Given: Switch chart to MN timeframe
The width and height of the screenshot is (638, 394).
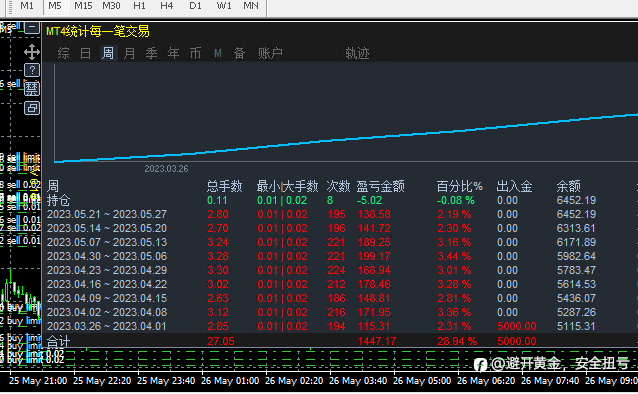Looking at the screenshot, I should (x=251, y=6).
